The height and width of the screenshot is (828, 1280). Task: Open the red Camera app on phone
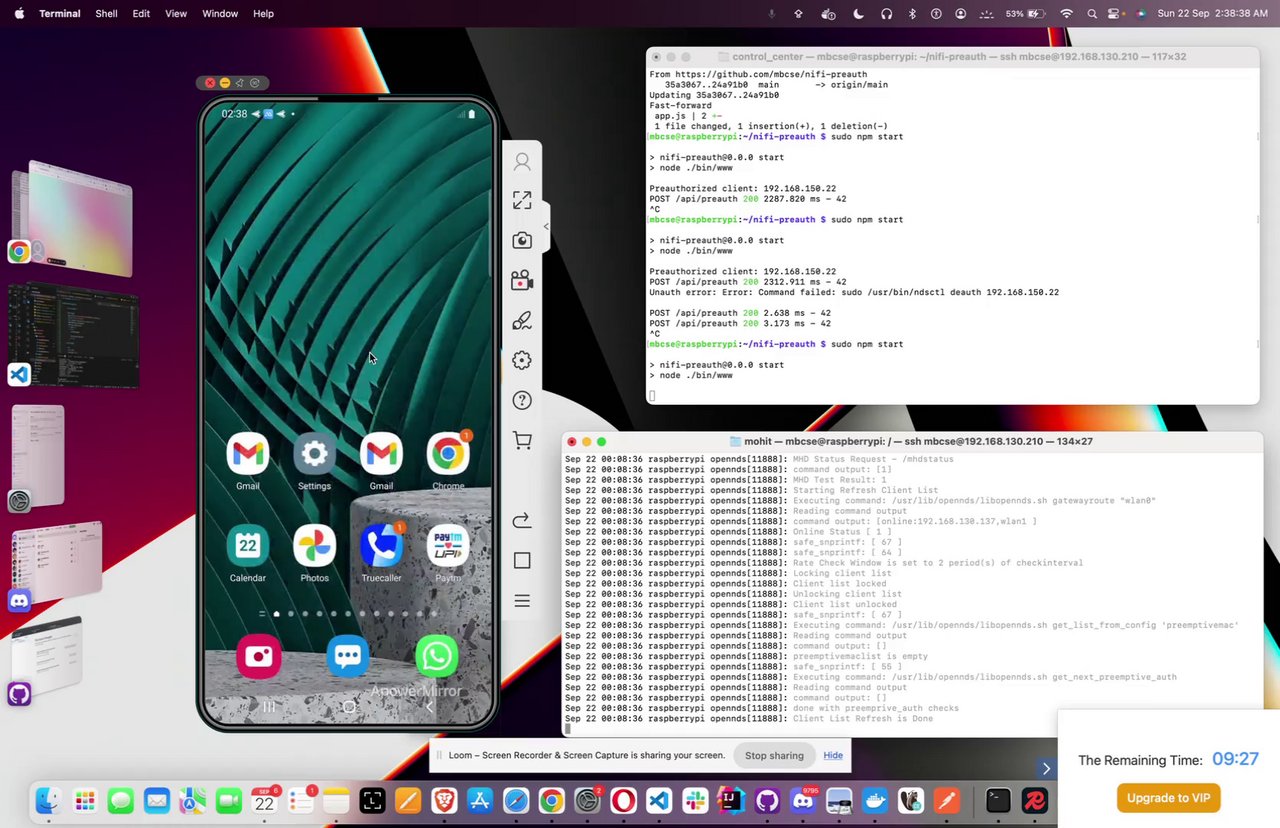(259, 657)
